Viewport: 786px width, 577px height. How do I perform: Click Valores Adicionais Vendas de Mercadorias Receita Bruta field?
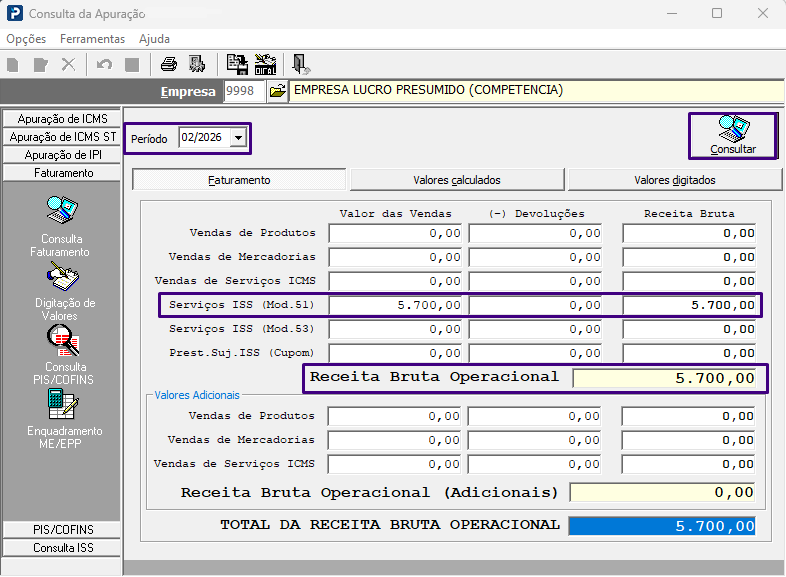click(689, 440)
